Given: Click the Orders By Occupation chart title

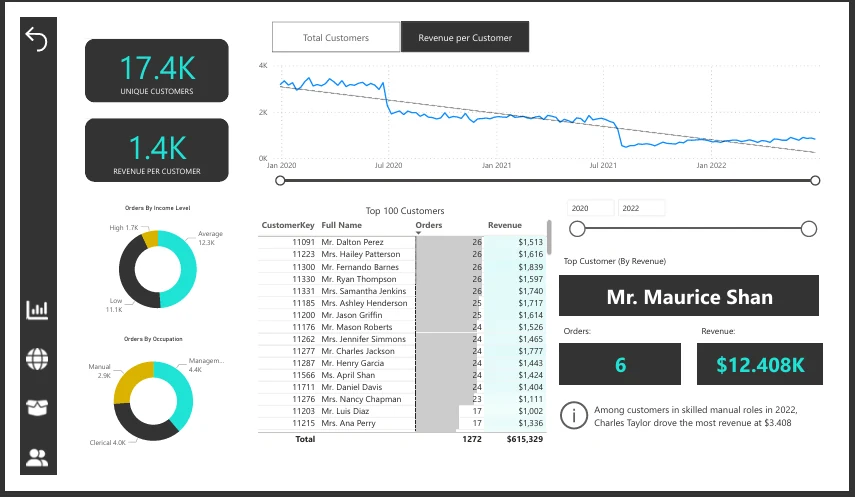Looking at the screenshot, I should 153,339.
